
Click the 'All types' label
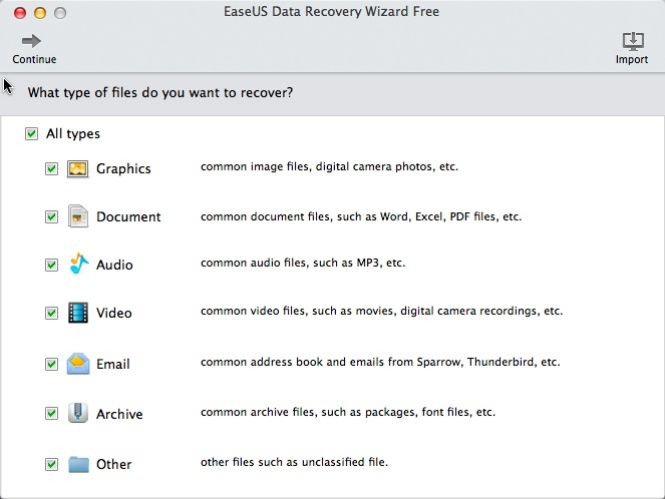[x=73, y=134]
